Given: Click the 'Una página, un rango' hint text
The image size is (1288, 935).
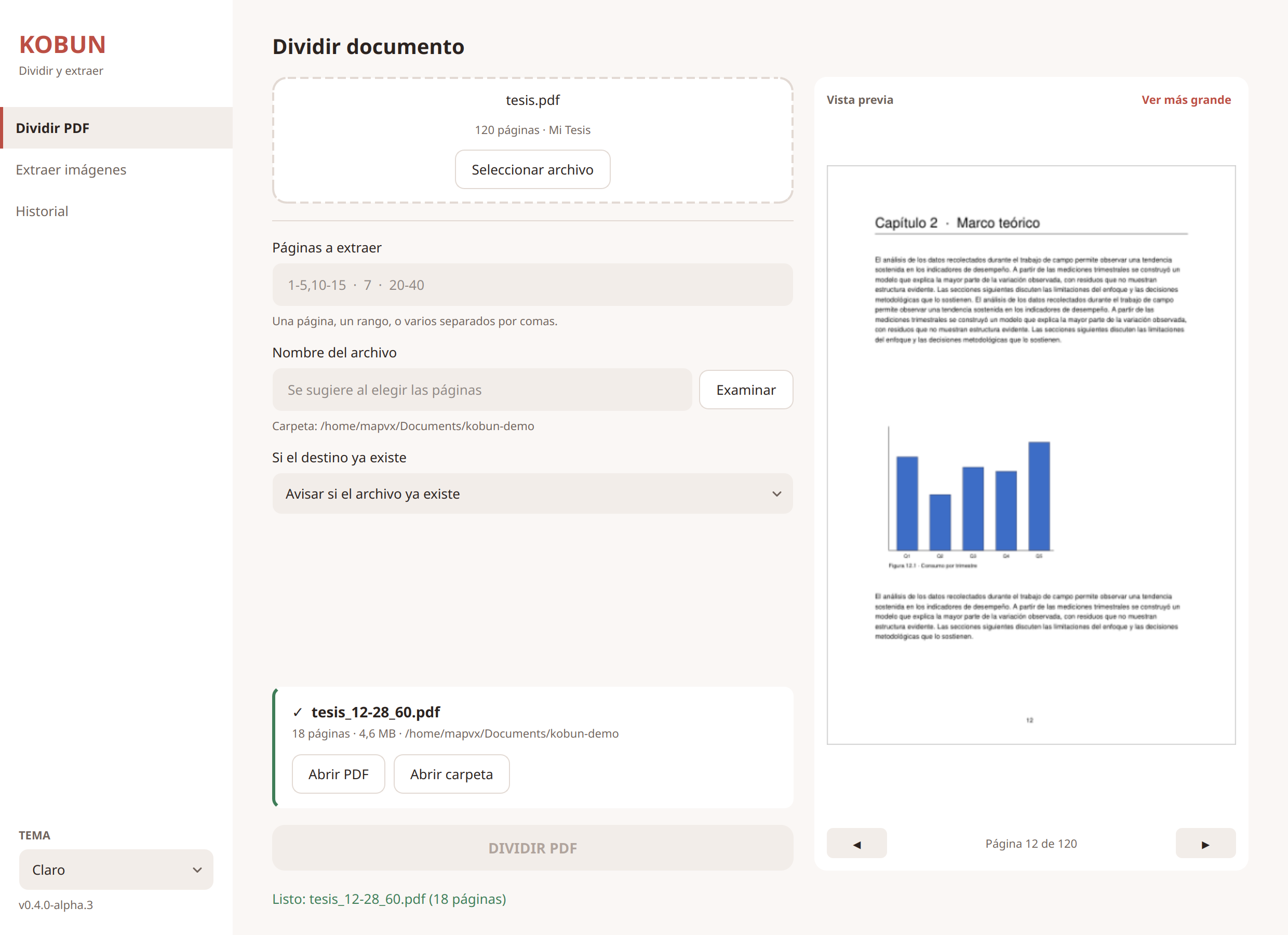Looking at the screenshot, I should 414,321.
